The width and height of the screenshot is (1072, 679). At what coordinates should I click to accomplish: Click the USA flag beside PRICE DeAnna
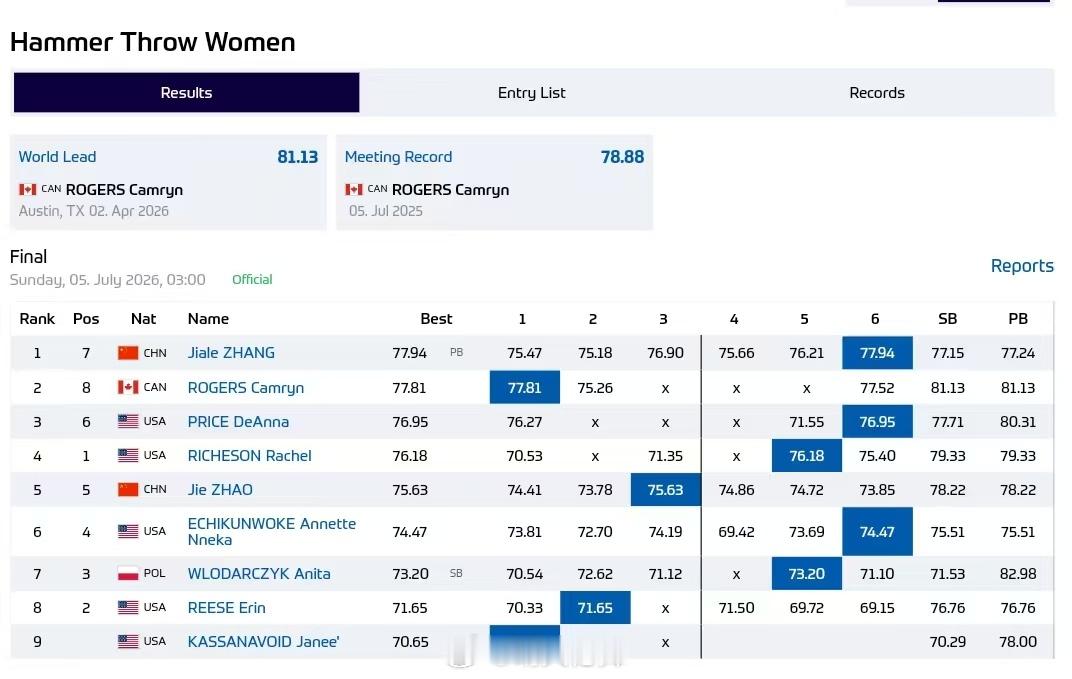pos(128,422)
